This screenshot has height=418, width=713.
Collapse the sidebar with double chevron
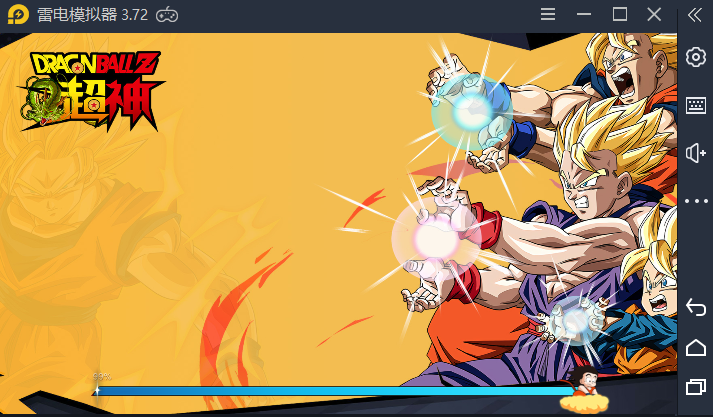(x=694, y=15)
